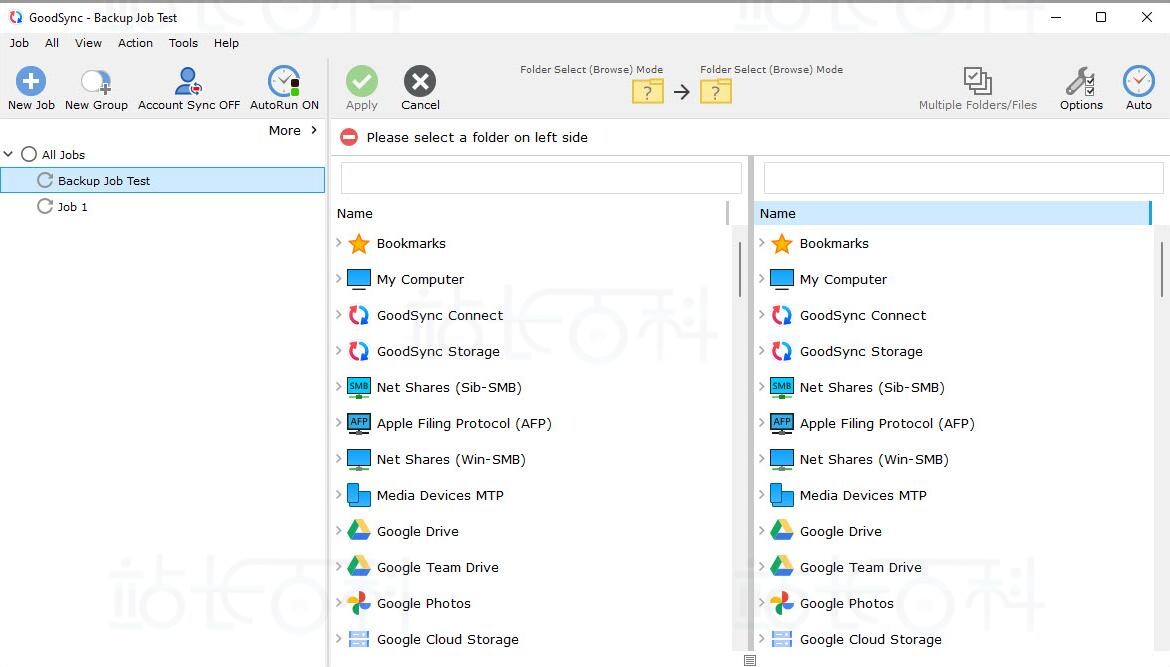Select Net Shares (Sib-SMB) in the right pane
Screen dimensions: 1170x667
point(872,387)
